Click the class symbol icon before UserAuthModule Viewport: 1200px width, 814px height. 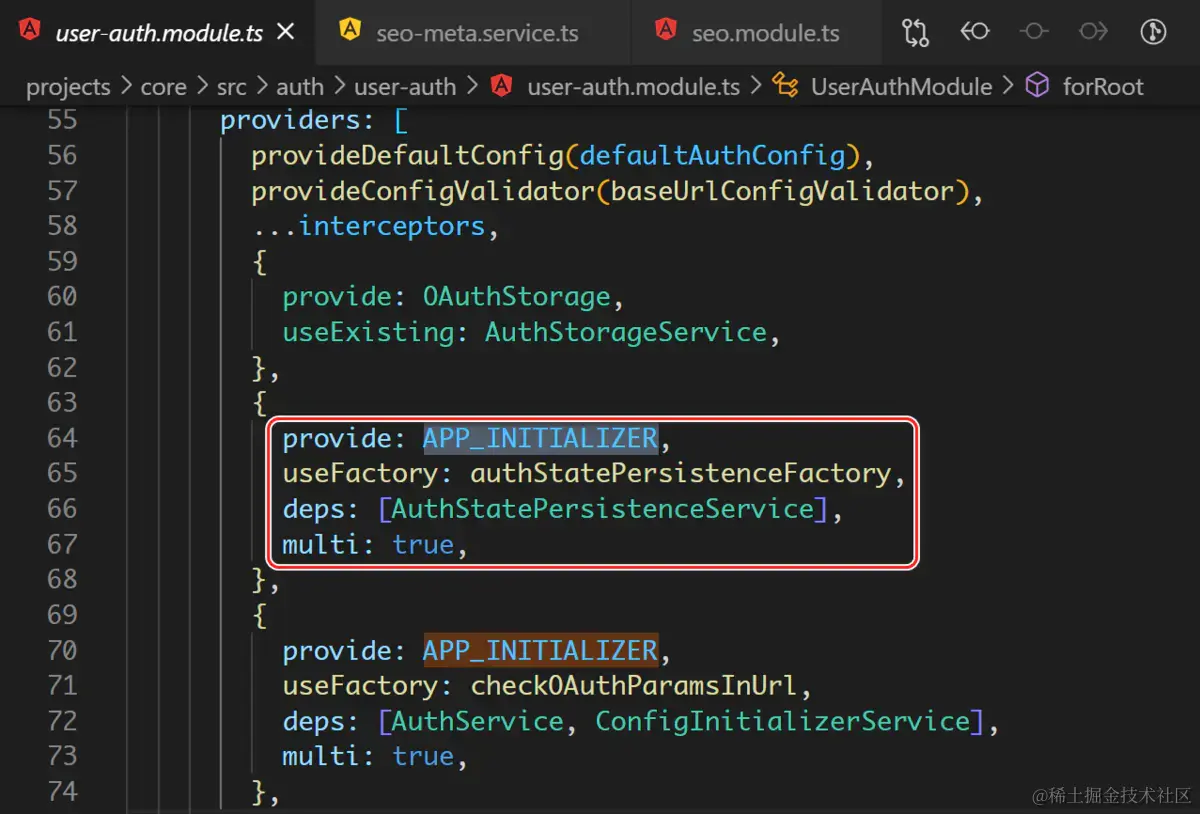(x=785, y=87)
